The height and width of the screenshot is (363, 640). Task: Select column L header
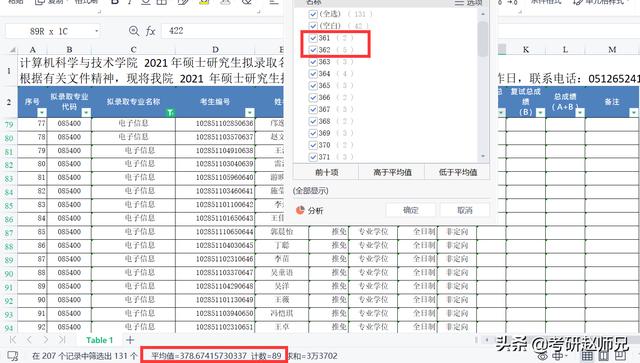coord(565,49)
